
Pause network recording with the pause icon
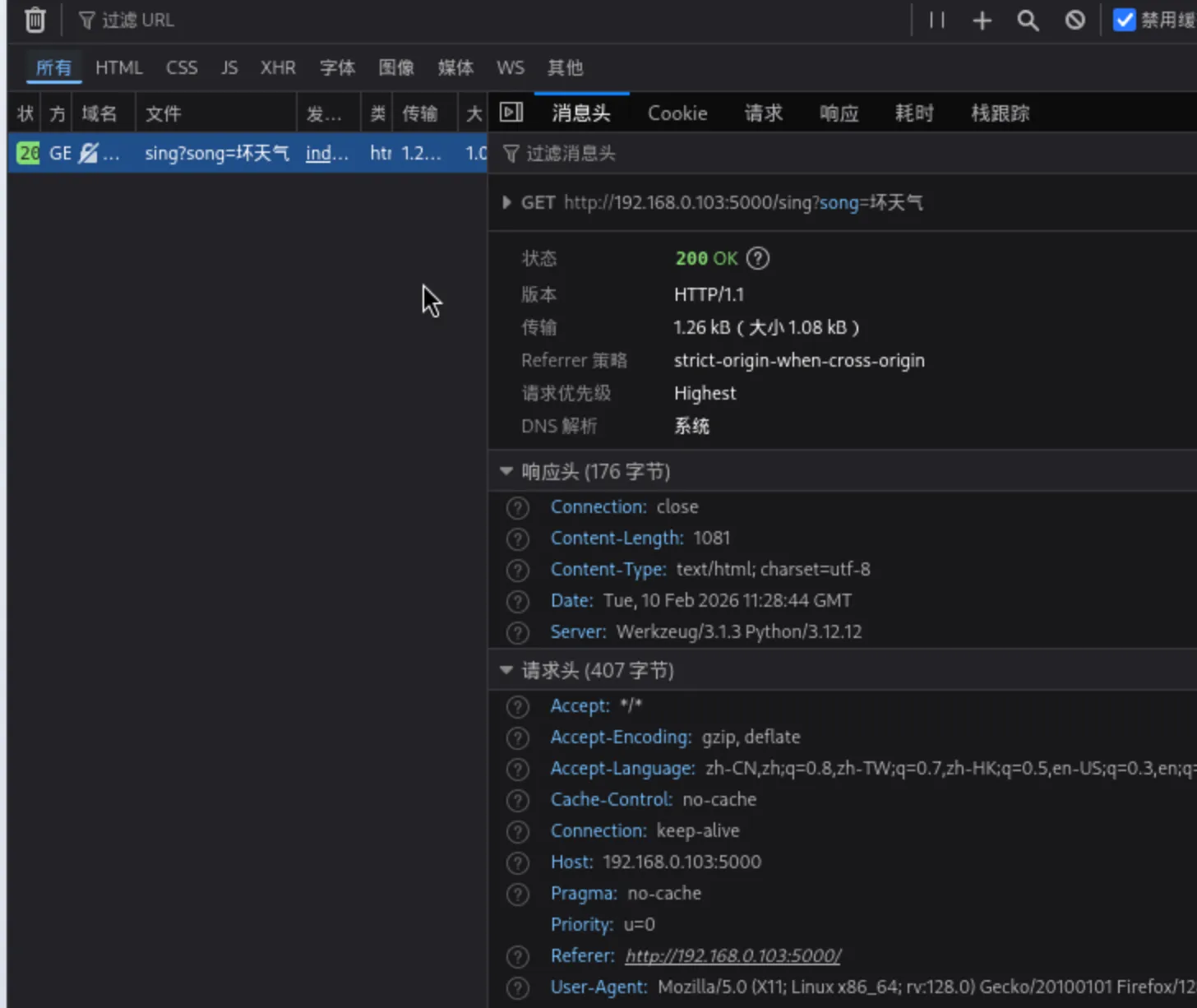[936, 20]
